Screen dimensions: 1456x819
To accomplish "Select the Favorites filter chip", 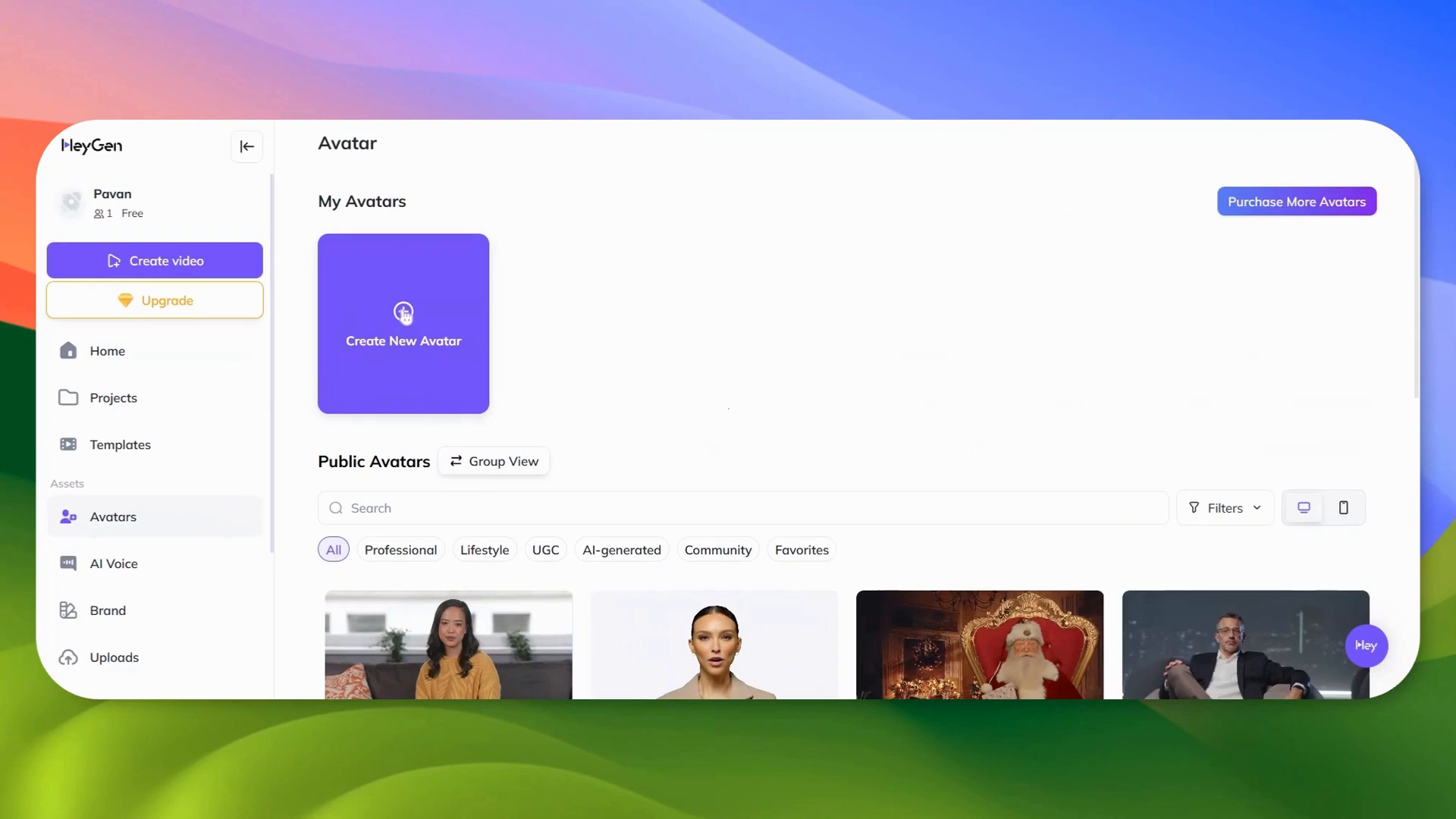I will coord(801,549).
